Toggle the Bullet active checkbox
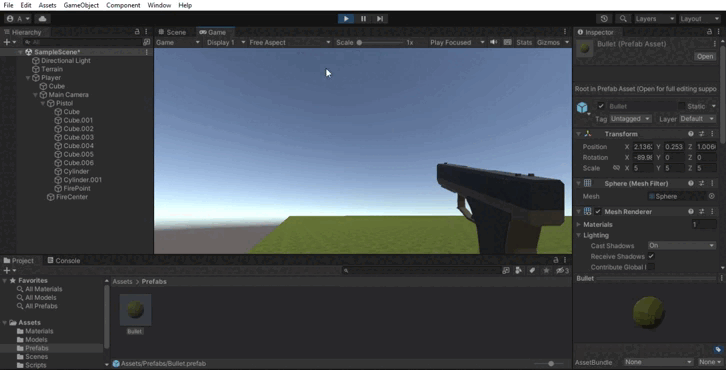 (x=601, y=106)
